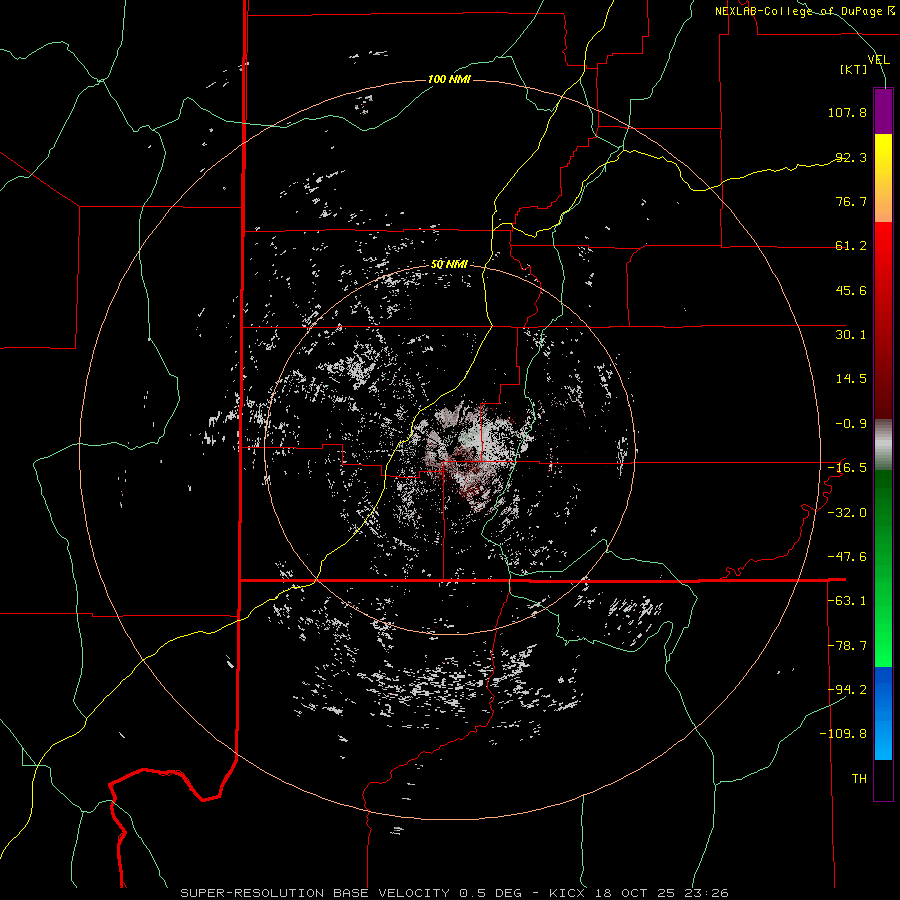Click the KICX radar station identifier

tap(567, 893)
